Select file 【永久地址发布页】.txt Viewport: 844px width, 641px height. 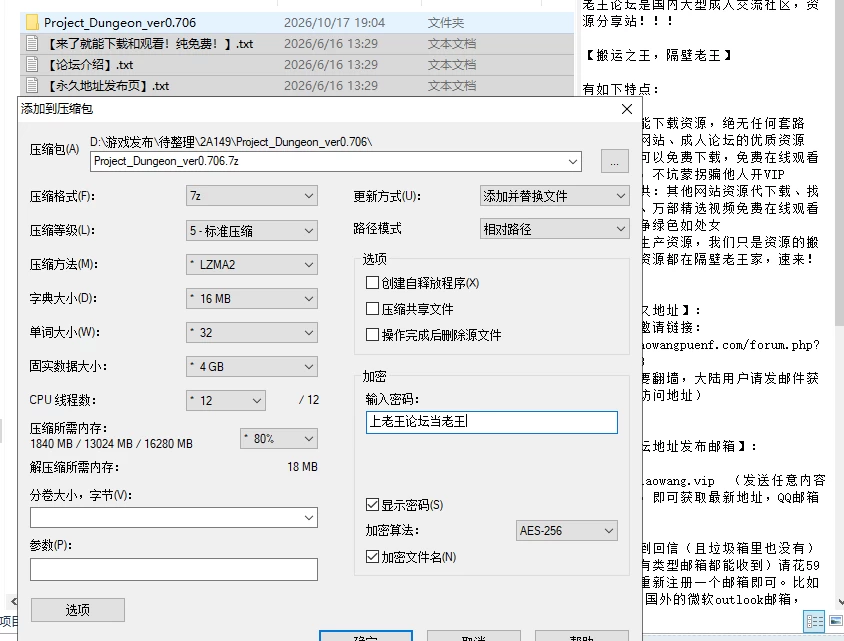pyautogui.click(x=297, y=86)
